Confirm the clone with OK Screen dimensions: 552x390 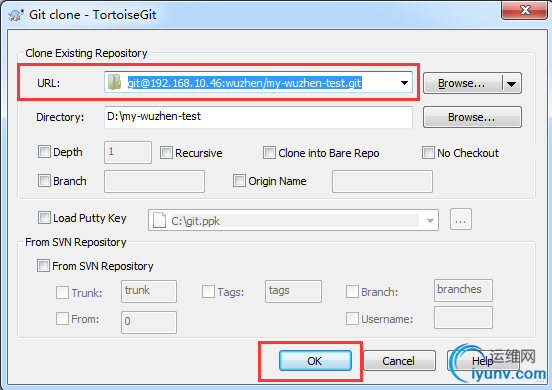(x=315, y=361)
